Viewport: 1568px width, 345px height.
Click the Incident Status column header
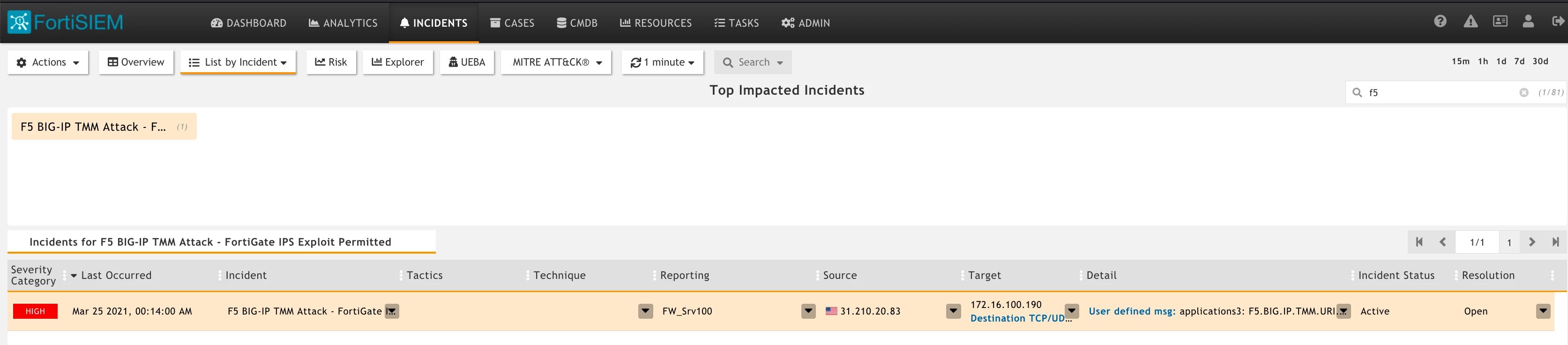(x=1396, y=276)
